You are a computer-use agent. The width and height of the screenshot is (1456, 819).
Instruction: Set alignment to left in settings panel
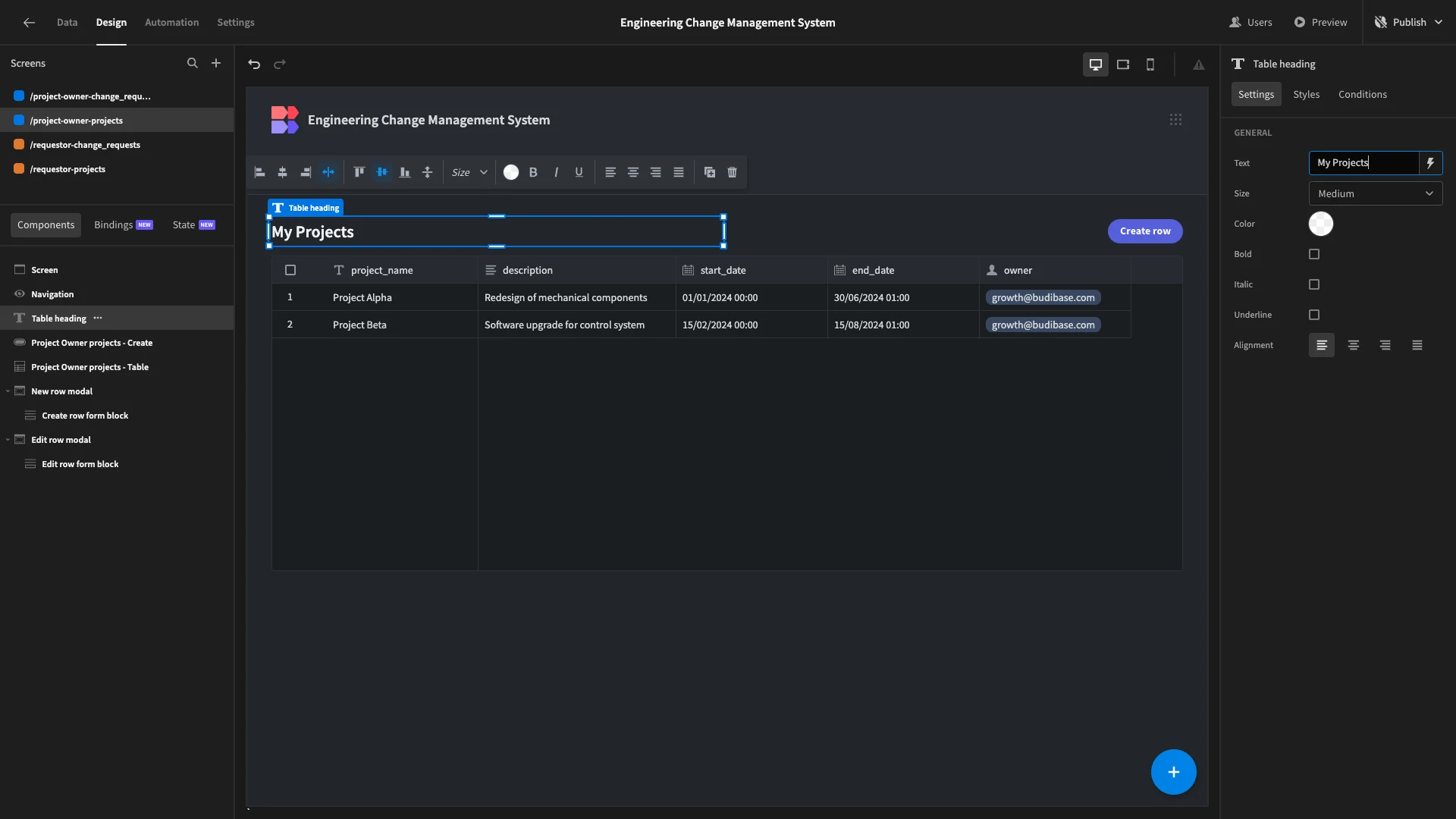[x=1322, y=345]
